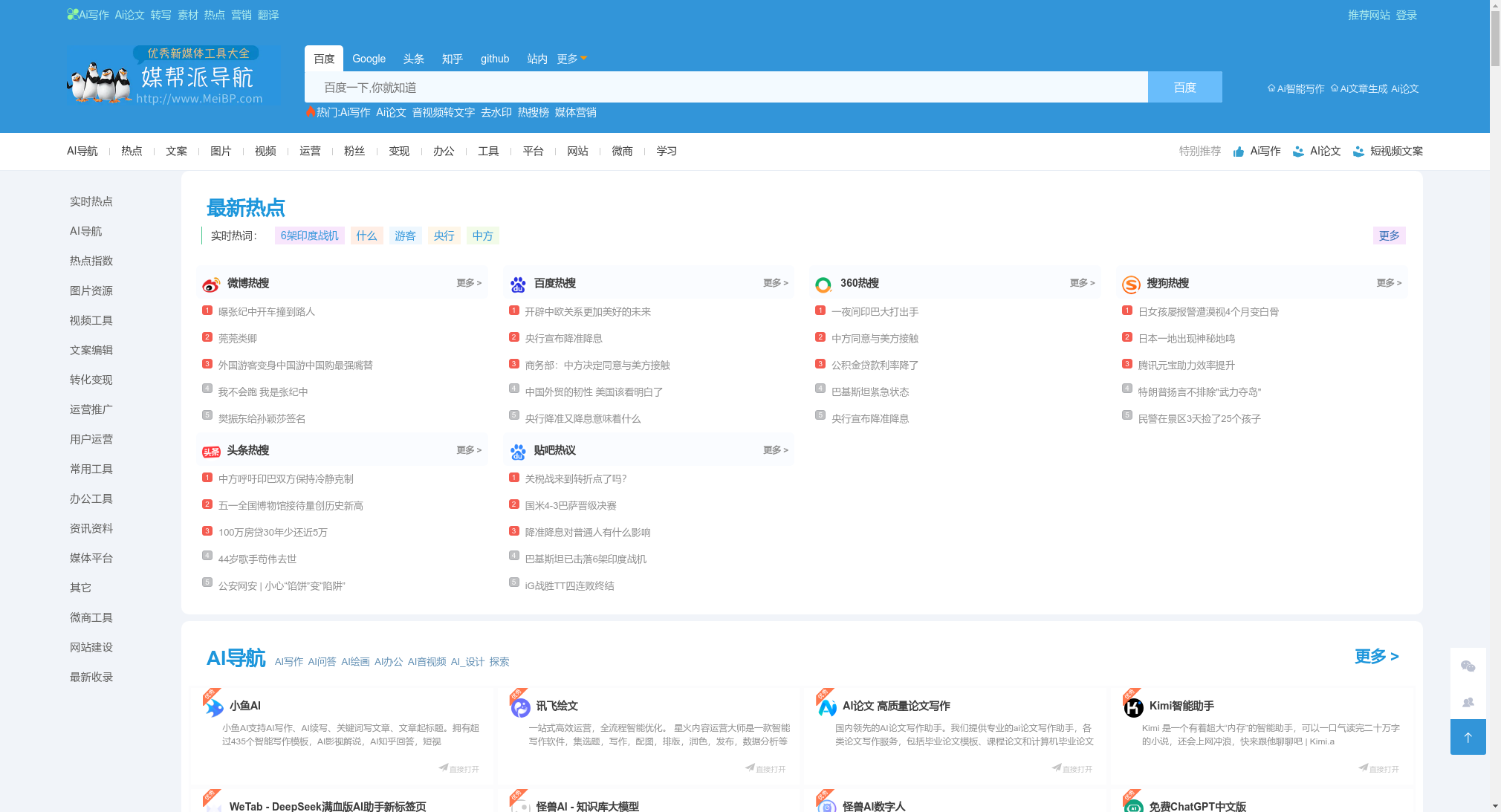Expand 更多 for Weibo hot search list
Image resolution: width=1501 pixels, height=812 pixels.
tap(469, 283)
